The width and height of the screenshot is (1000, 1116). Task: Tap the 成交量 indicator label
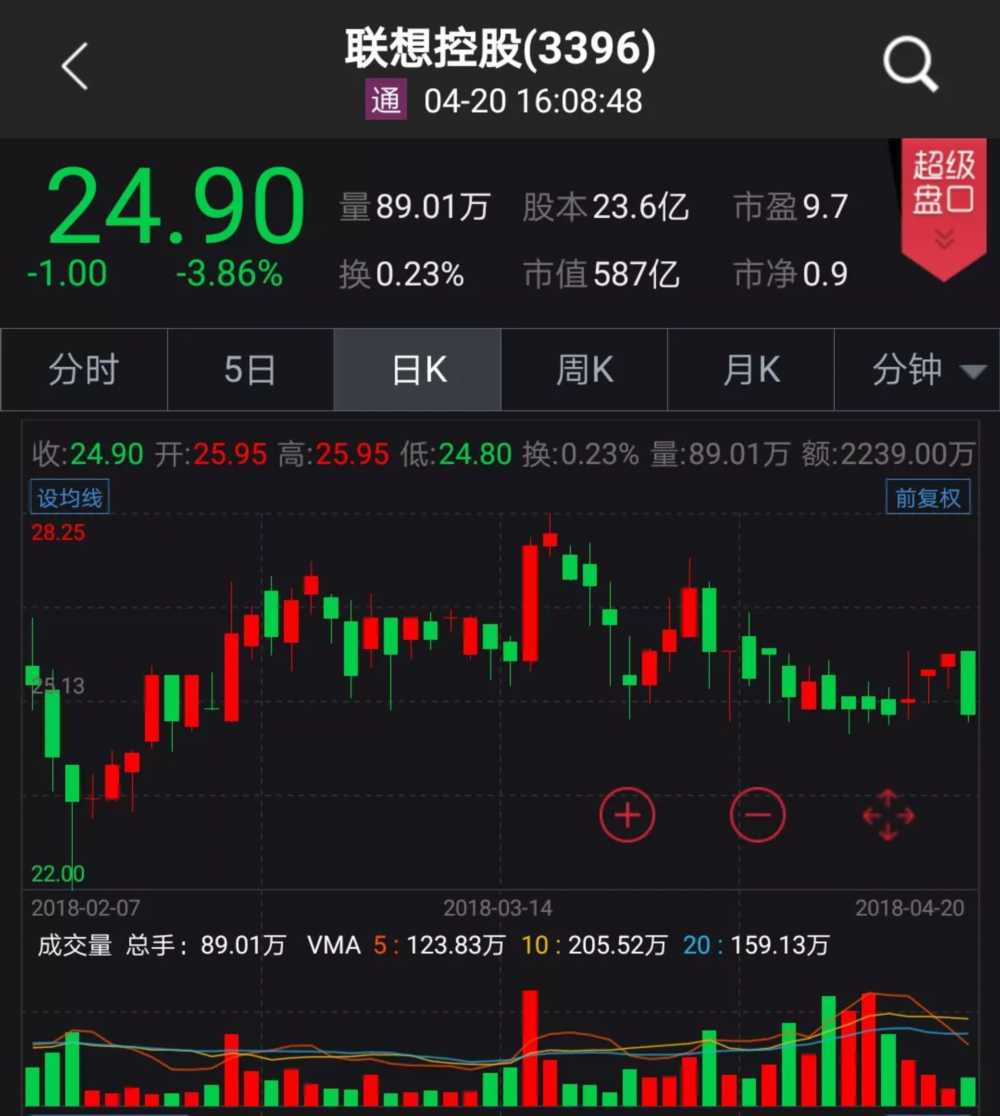click(74, 945)
